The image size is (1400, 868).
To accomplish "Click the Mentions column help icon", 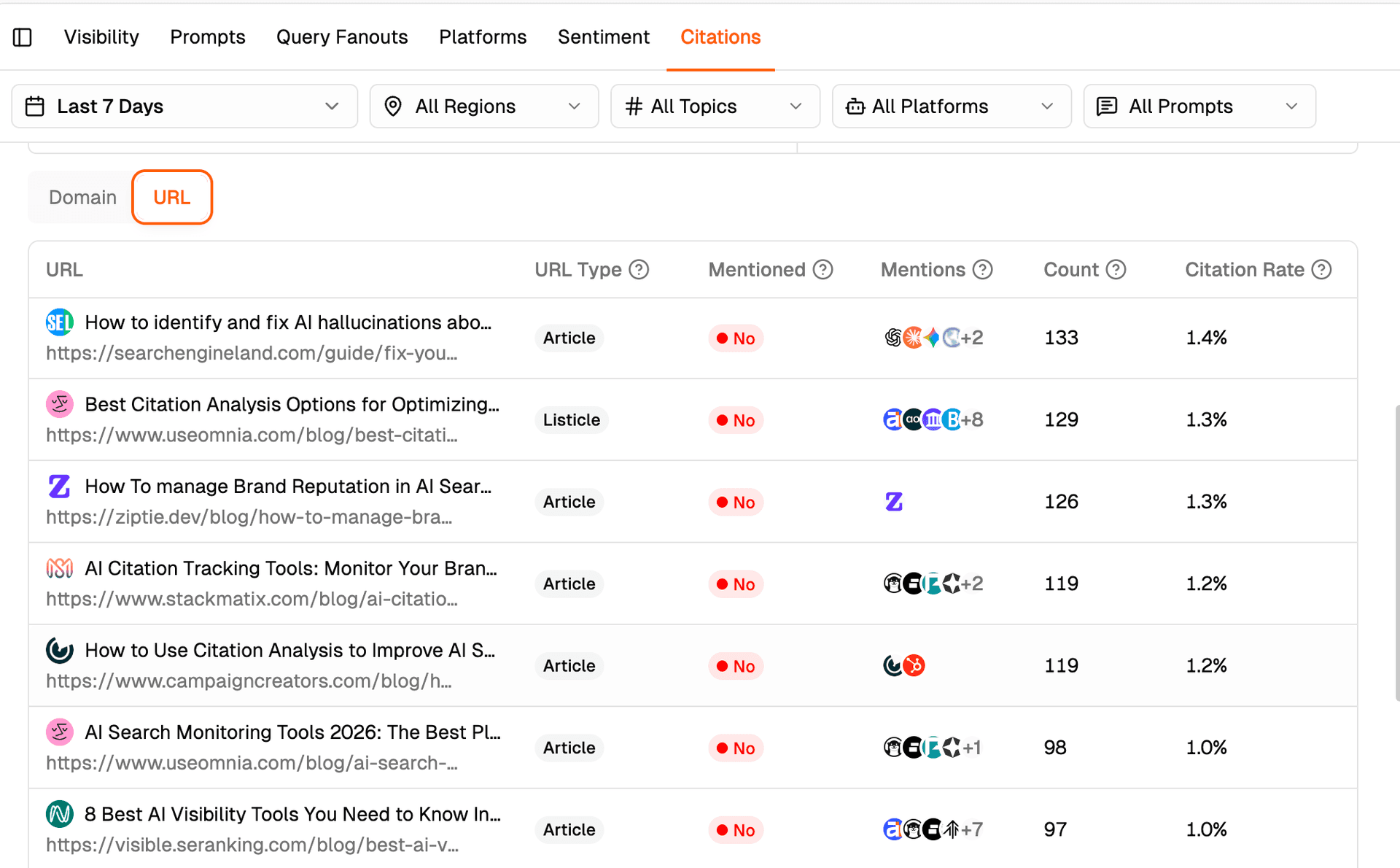I will pos(983,270).
